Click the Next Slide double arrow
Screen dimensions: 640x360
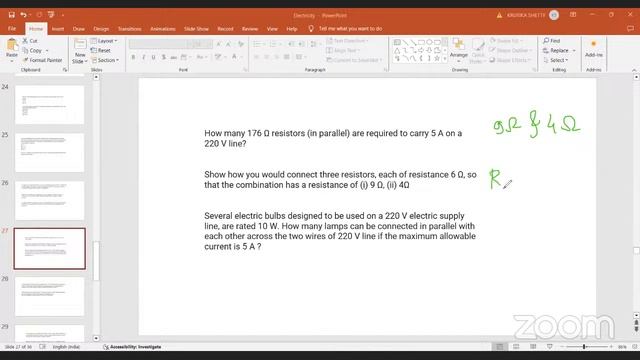pyautogui.click(x=636, y=329)
